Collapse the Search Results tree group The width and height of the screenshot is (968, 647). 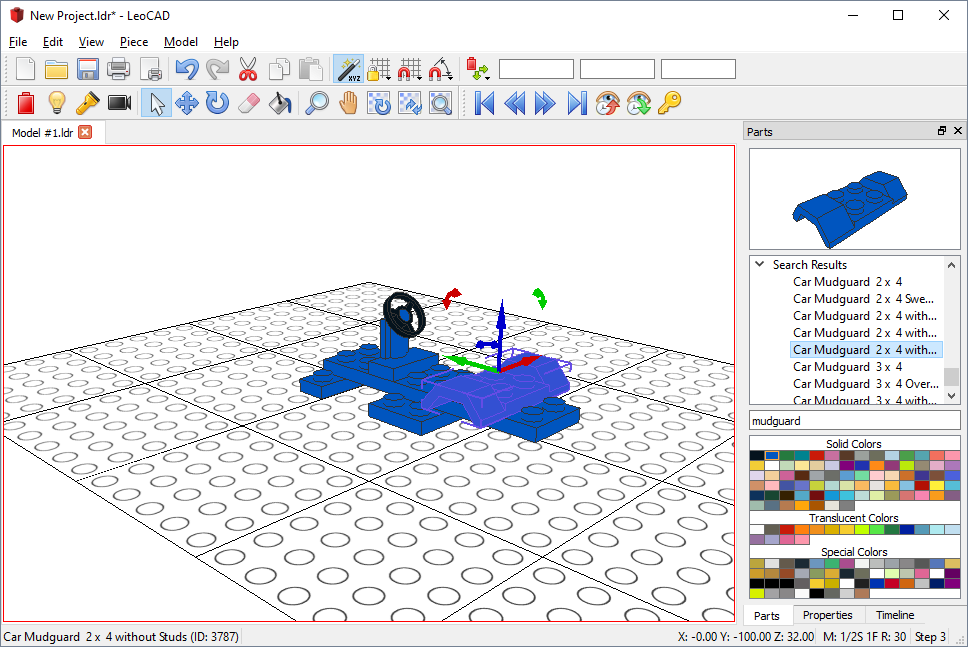(x=760, y=264)
